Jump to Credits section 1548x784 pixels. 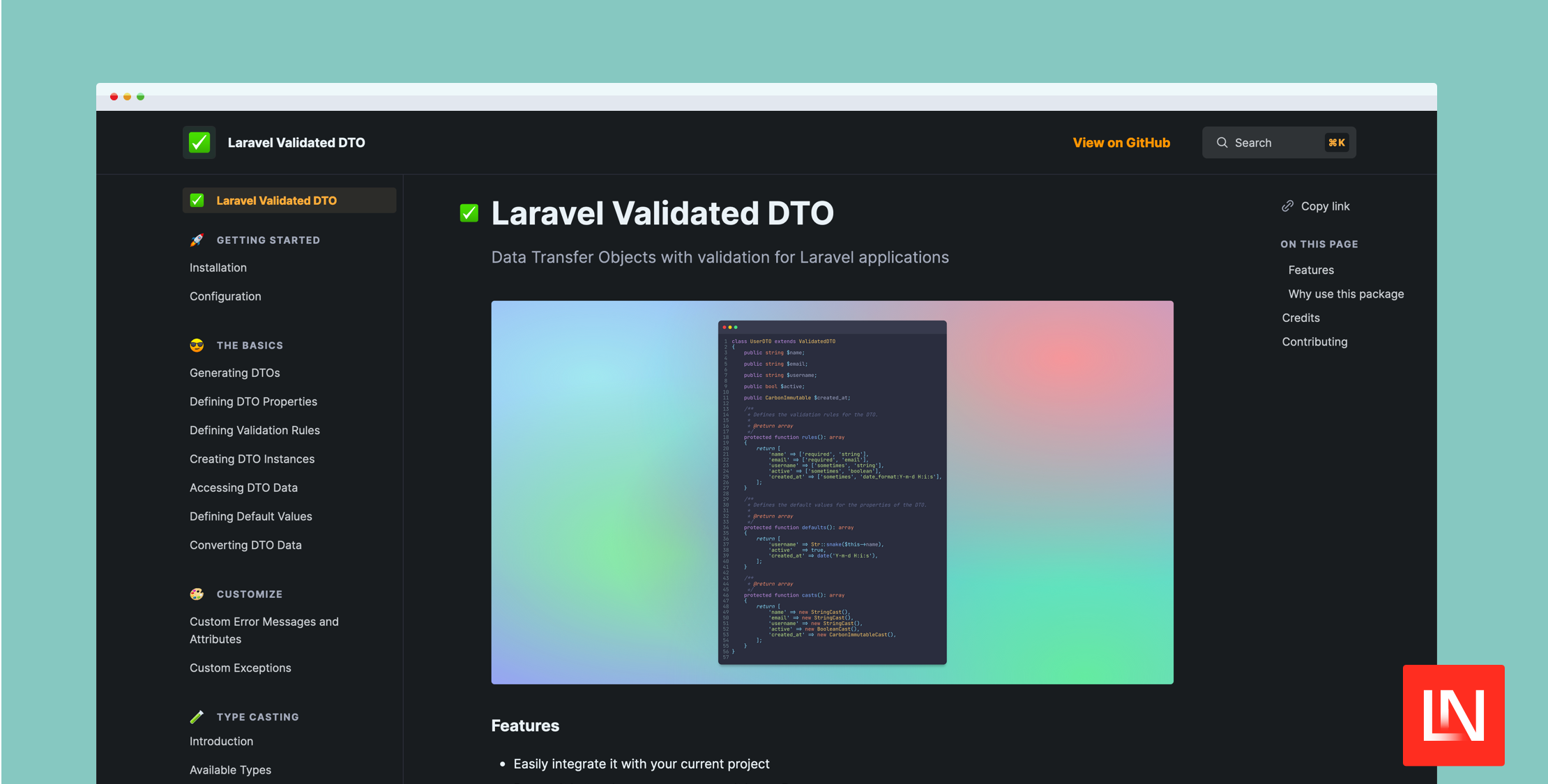click(1300, 318)
